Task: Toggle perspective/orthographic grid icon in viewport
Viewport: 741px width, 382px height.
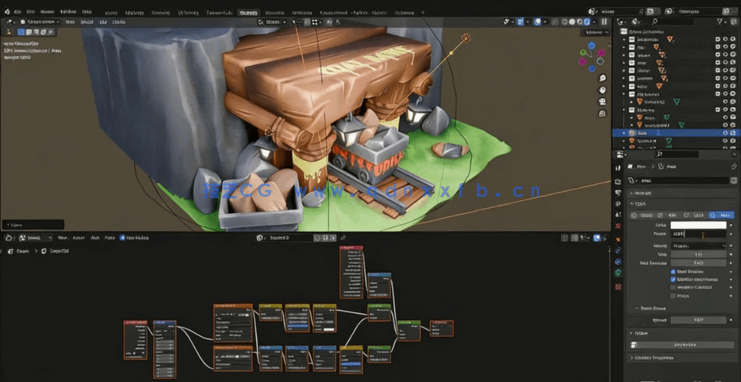Action: click(603, 113)
